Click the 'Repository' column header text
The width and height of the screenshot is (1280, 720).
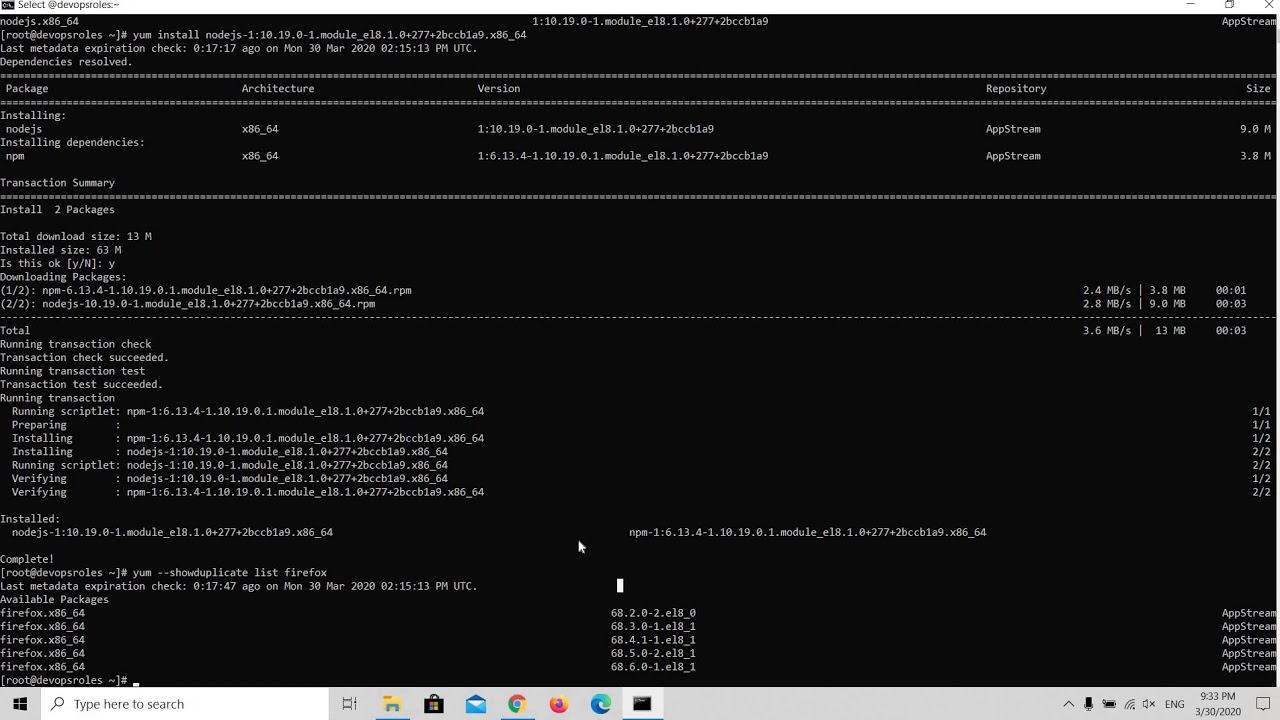point(1016,89)
